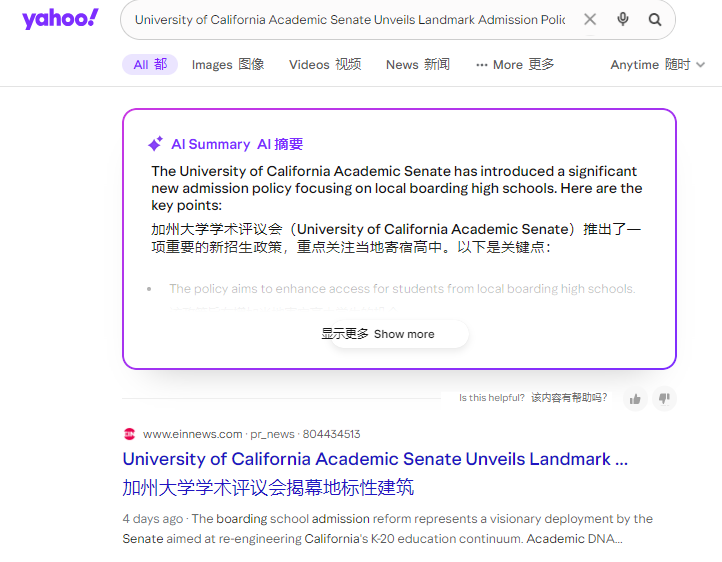Open 'University of California Academic Senate Unveils Landmark' result
This screenshot has height=562, width=722.
click(375, 459)
